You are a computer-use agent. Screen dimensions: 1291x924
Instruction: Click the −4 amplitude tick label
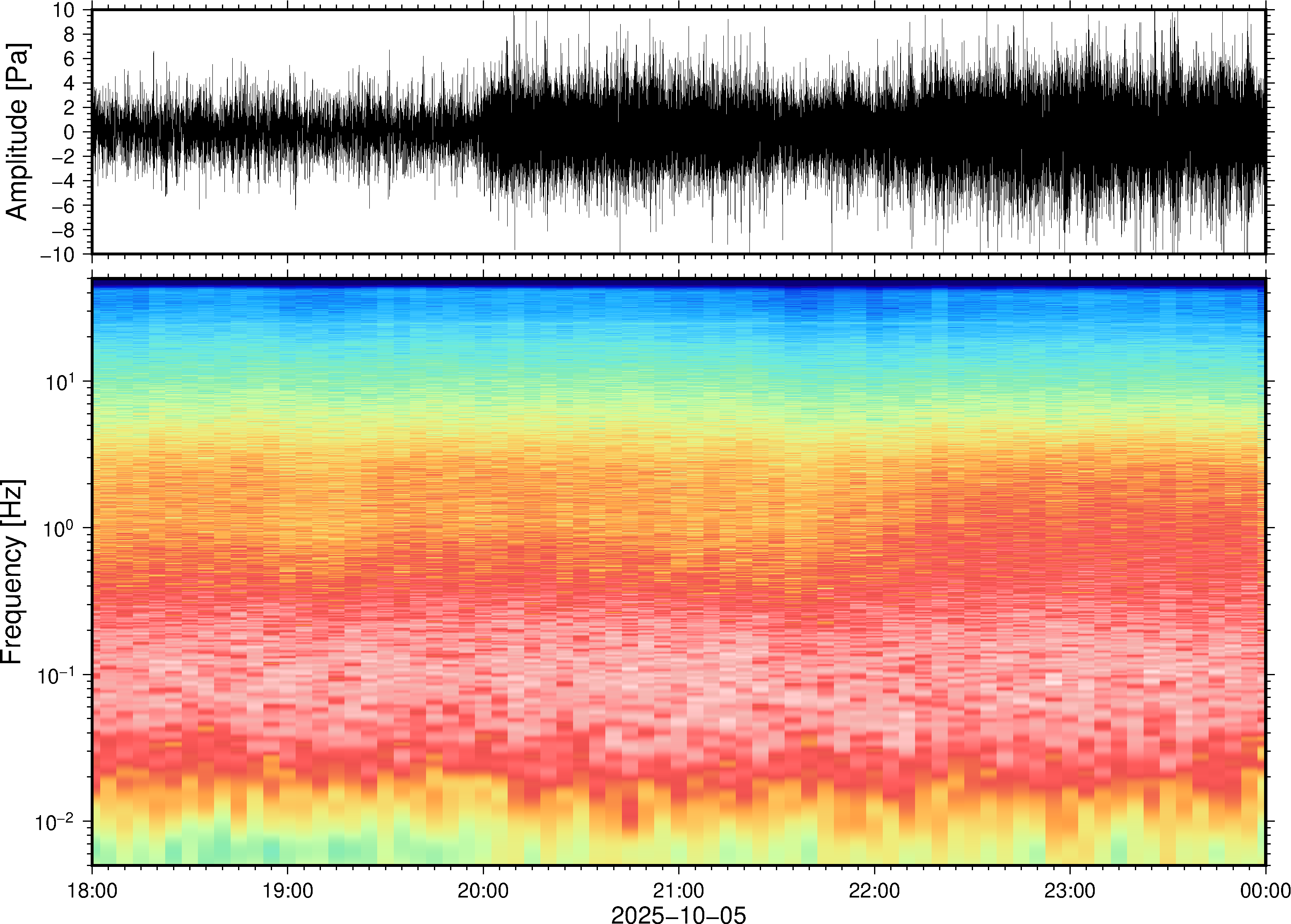[x=63, y=181]
